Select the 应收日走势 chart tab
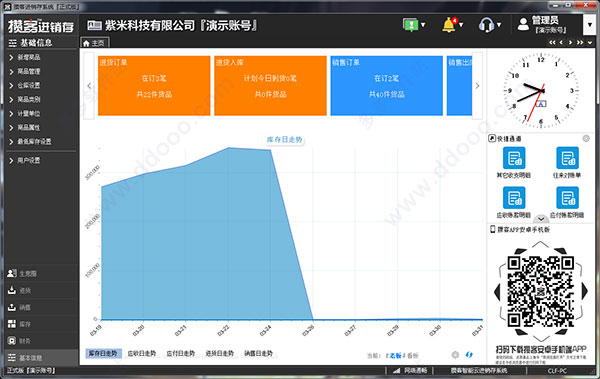Image resolution: width=600 pixels, height=379 pixels. (x=142, y=353)
